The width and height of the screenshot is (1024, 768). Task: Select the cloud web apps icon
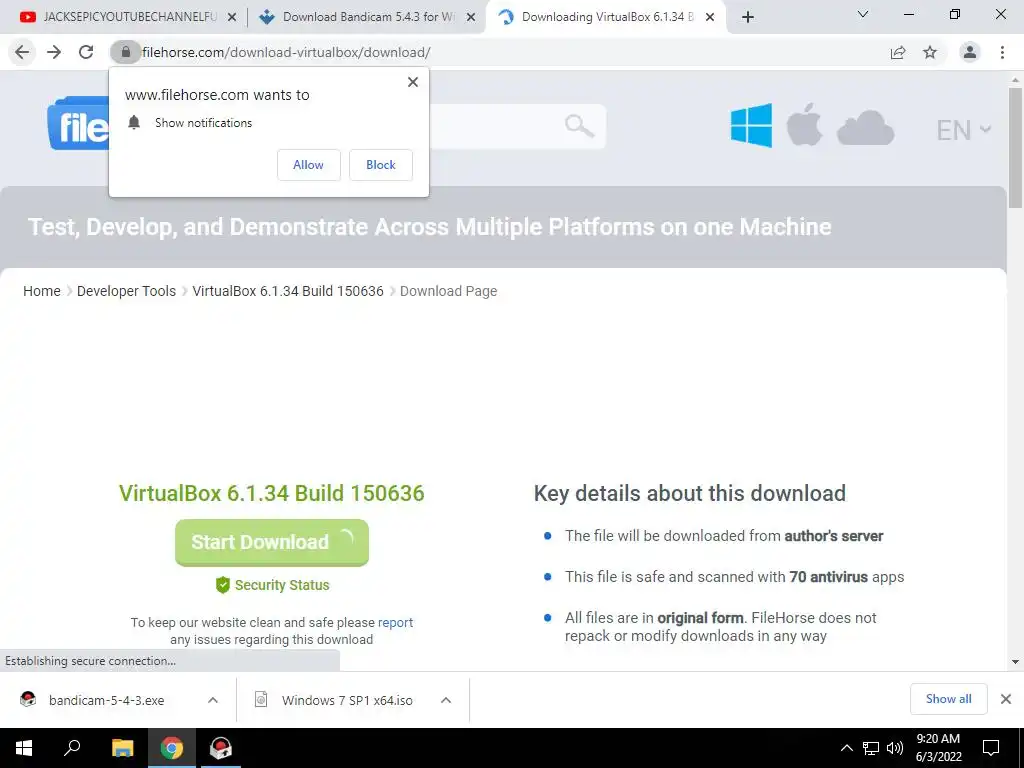865,127
